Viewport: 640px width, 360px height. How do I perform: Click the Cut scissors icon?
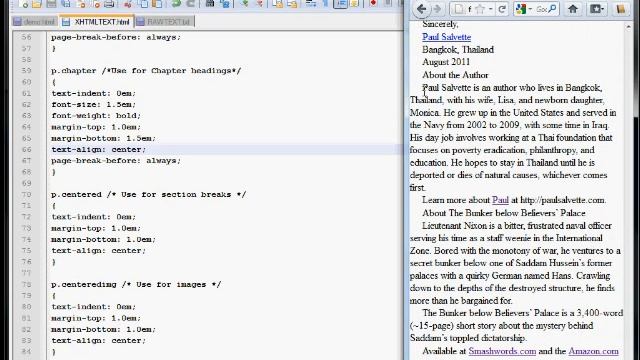[x=128, y=4]
